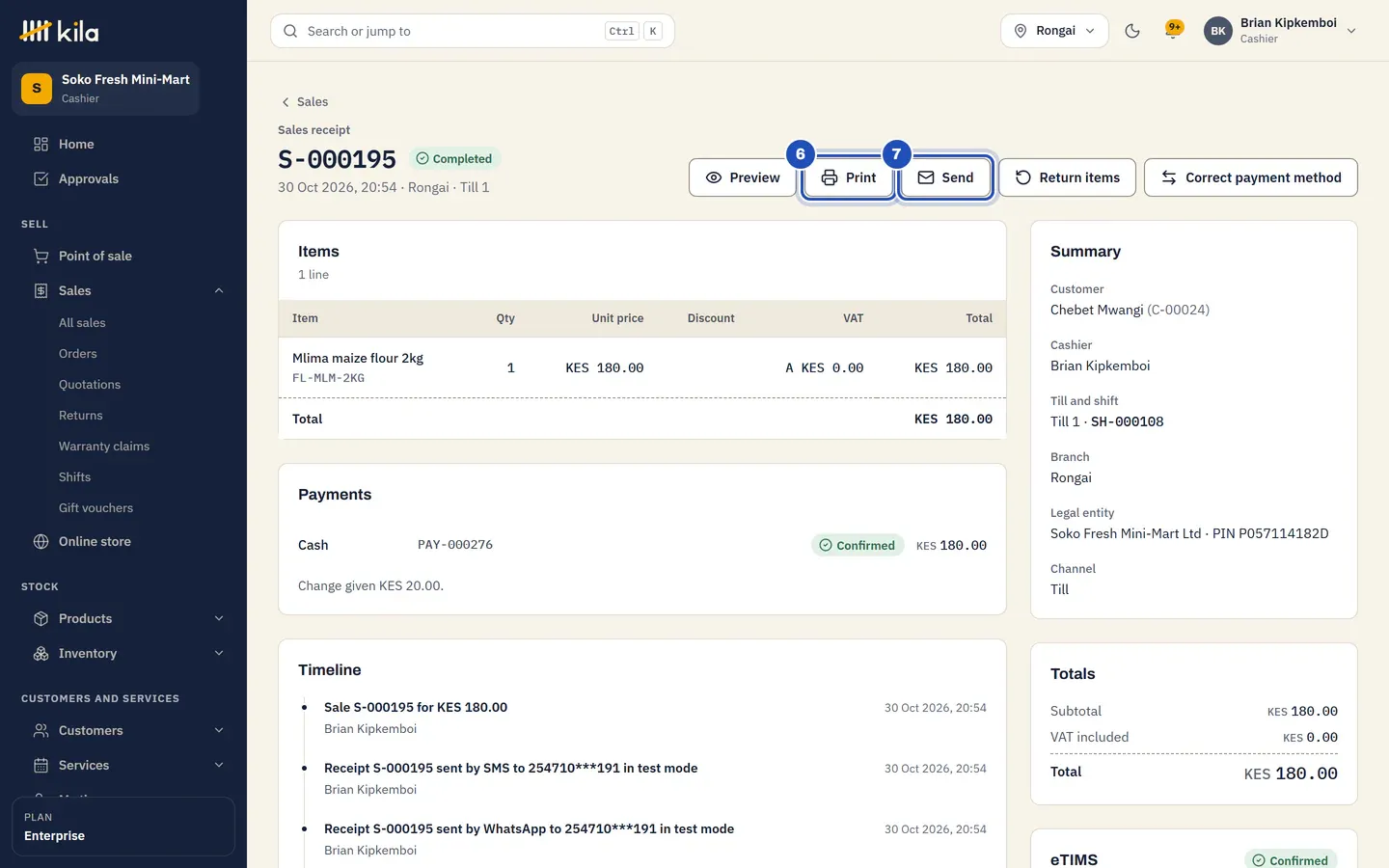This screenshot has height=868, width=1389.
Task: Print the receipt S-000195
Action: 848,177
